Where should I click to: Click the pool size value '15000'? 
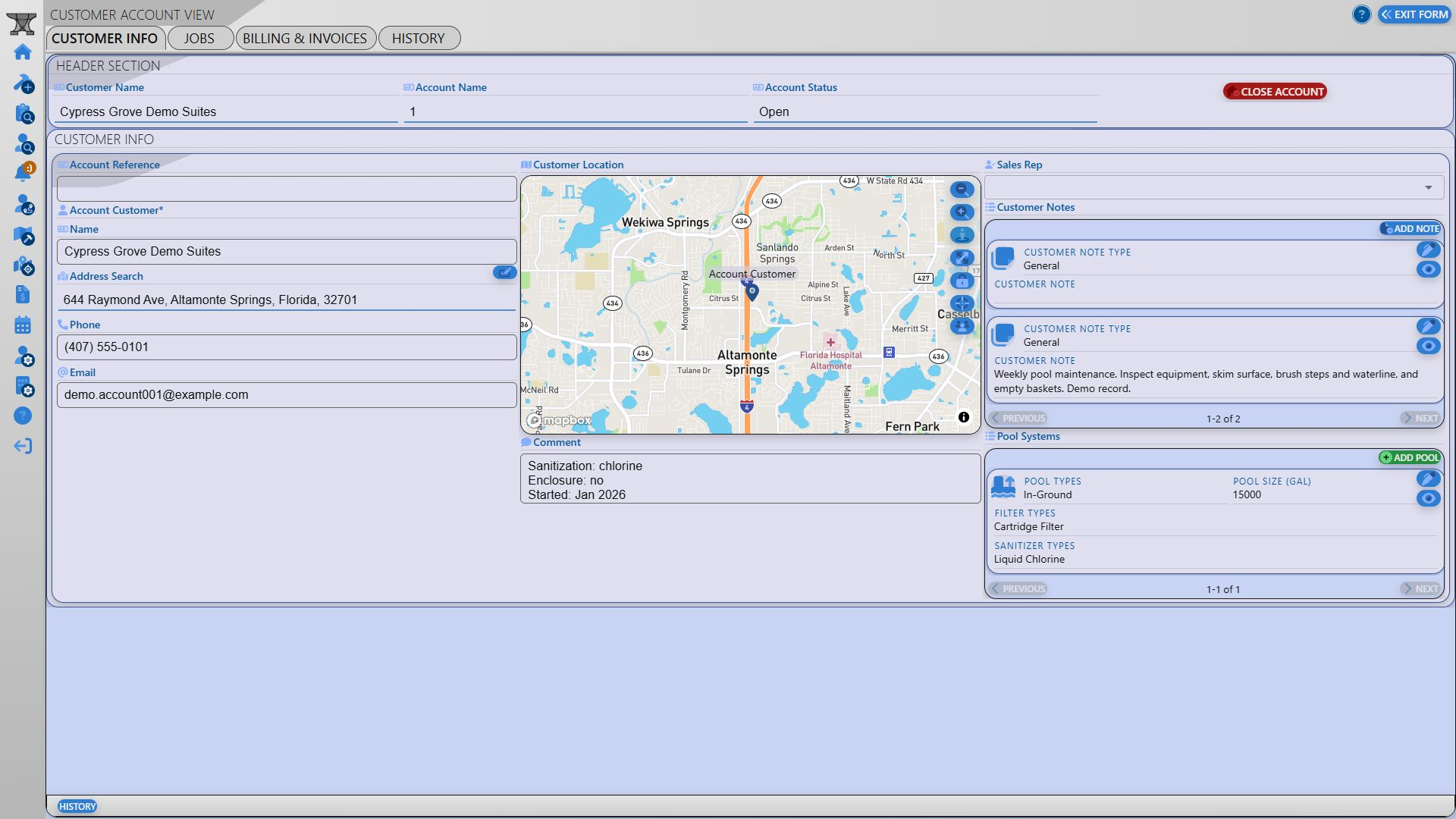(x=1247, y=495)
